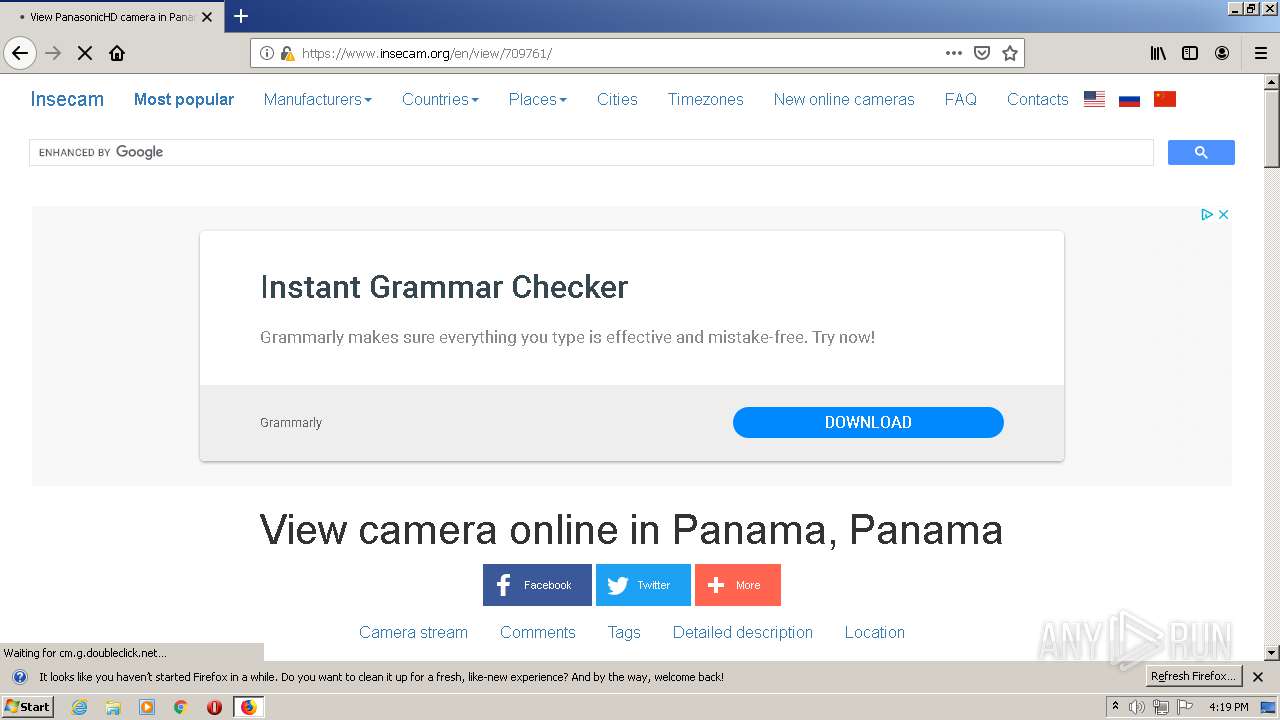Screen dimensions: 1280x720
Task: Go back with the browser back arrow
Action: (20, 53)
